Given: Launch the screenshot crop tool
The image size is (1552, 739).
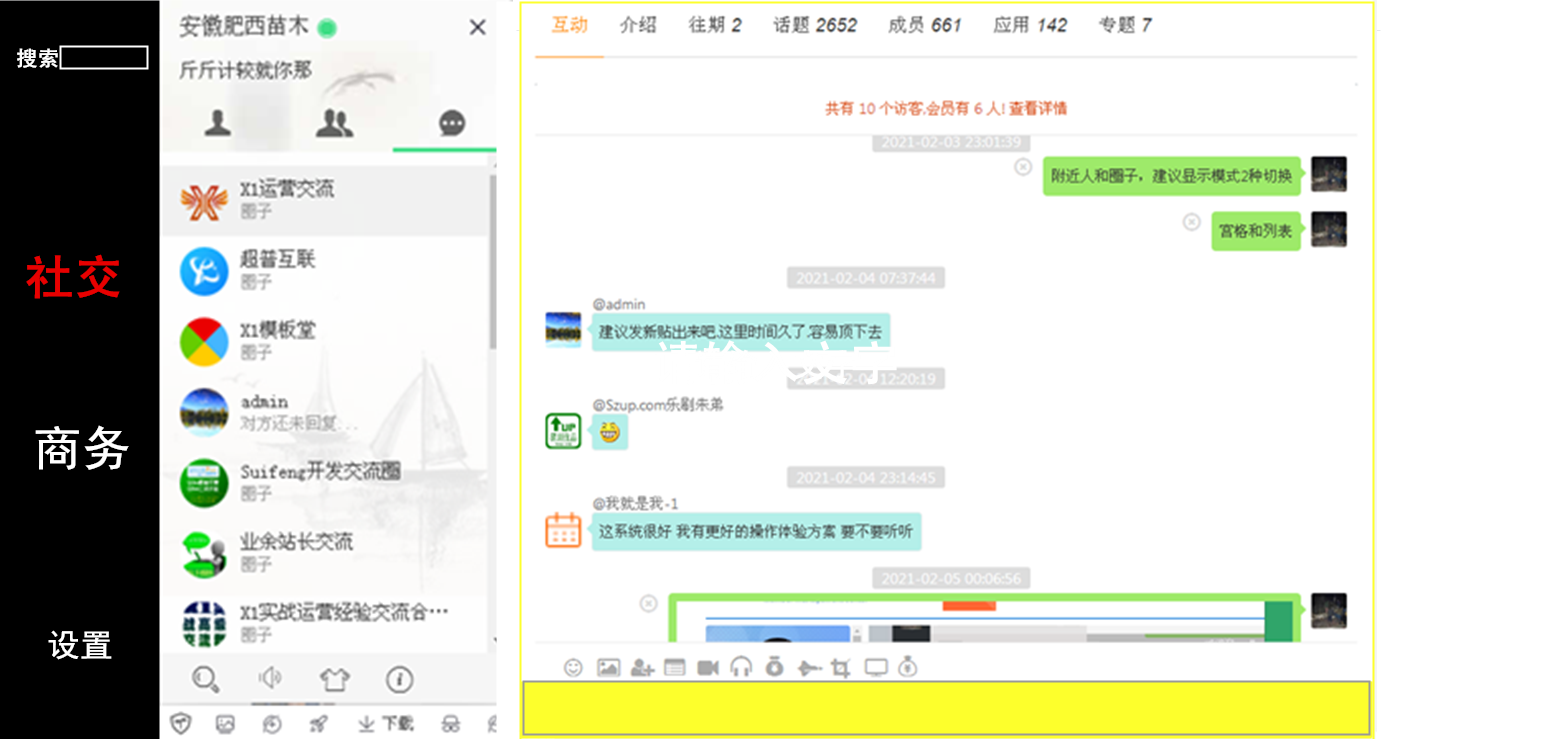Looking at the screenshot, I should pyautogui.click(x=841, y=667).
